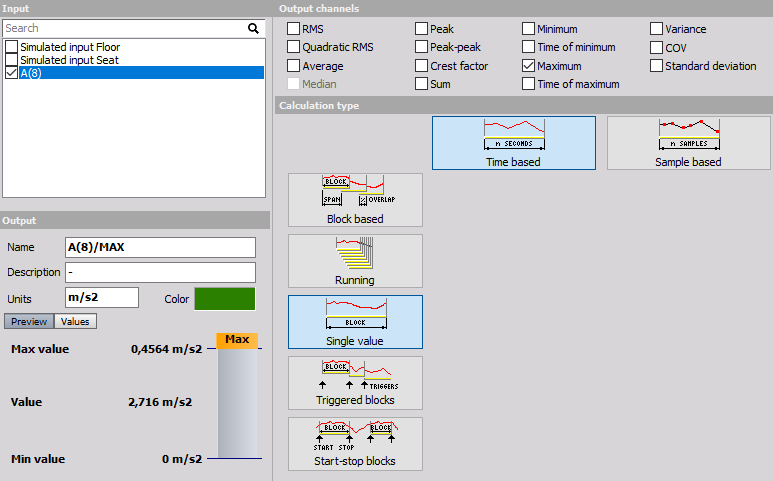773x481 pixels.
Task: Enable Time of maximum channel
Action: tap(528, 84)
